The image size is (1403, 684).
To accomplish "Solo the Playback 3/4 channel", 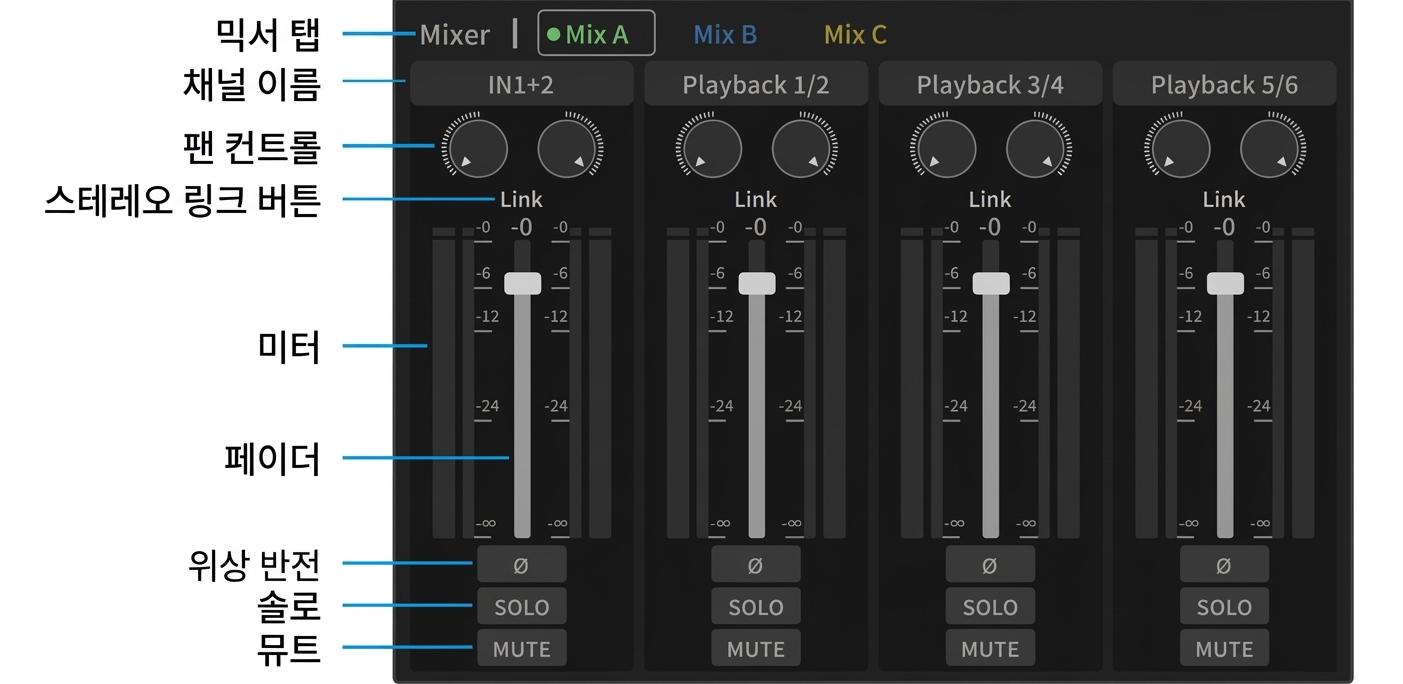I will pyautogui.click(x=989, y=607).
